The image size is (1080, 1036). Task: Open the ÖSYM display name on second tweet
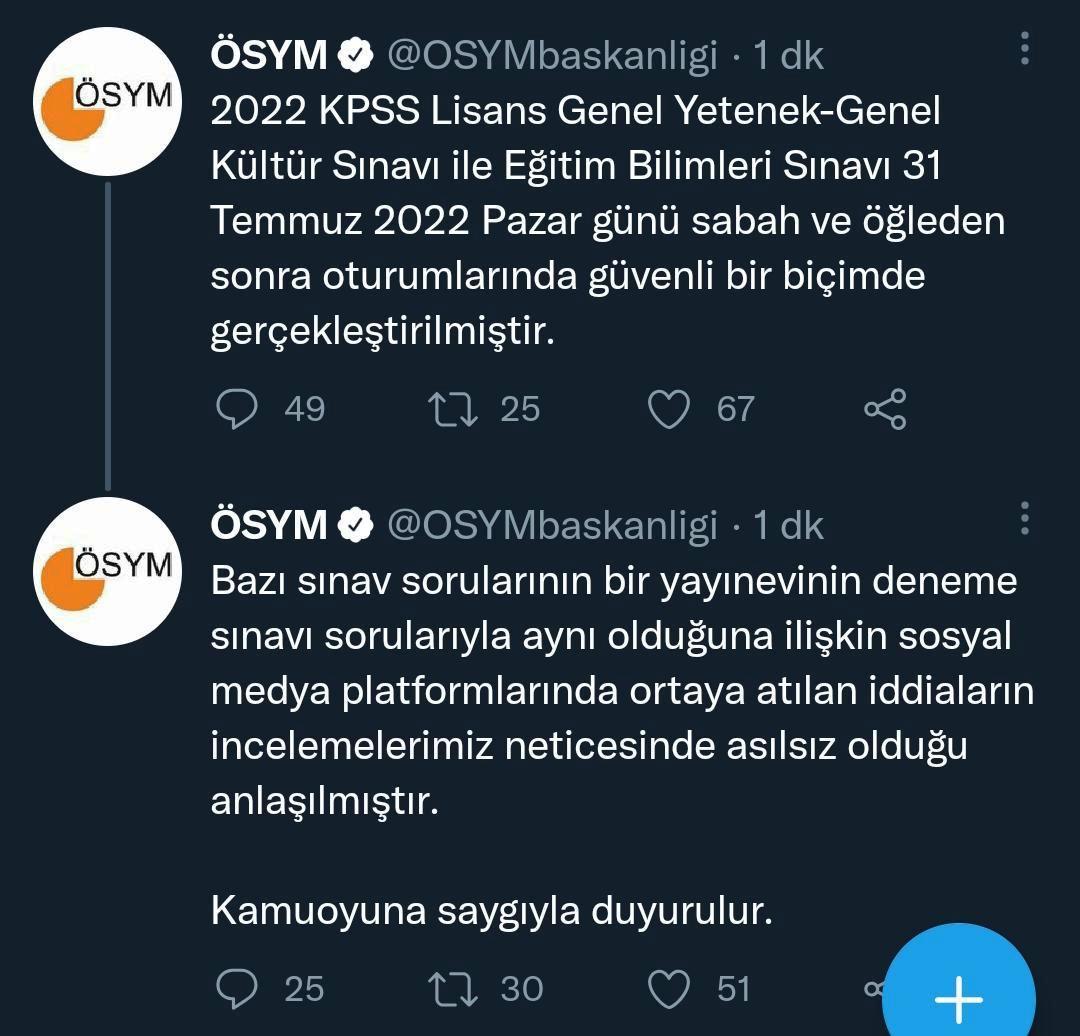click(269, 525)
